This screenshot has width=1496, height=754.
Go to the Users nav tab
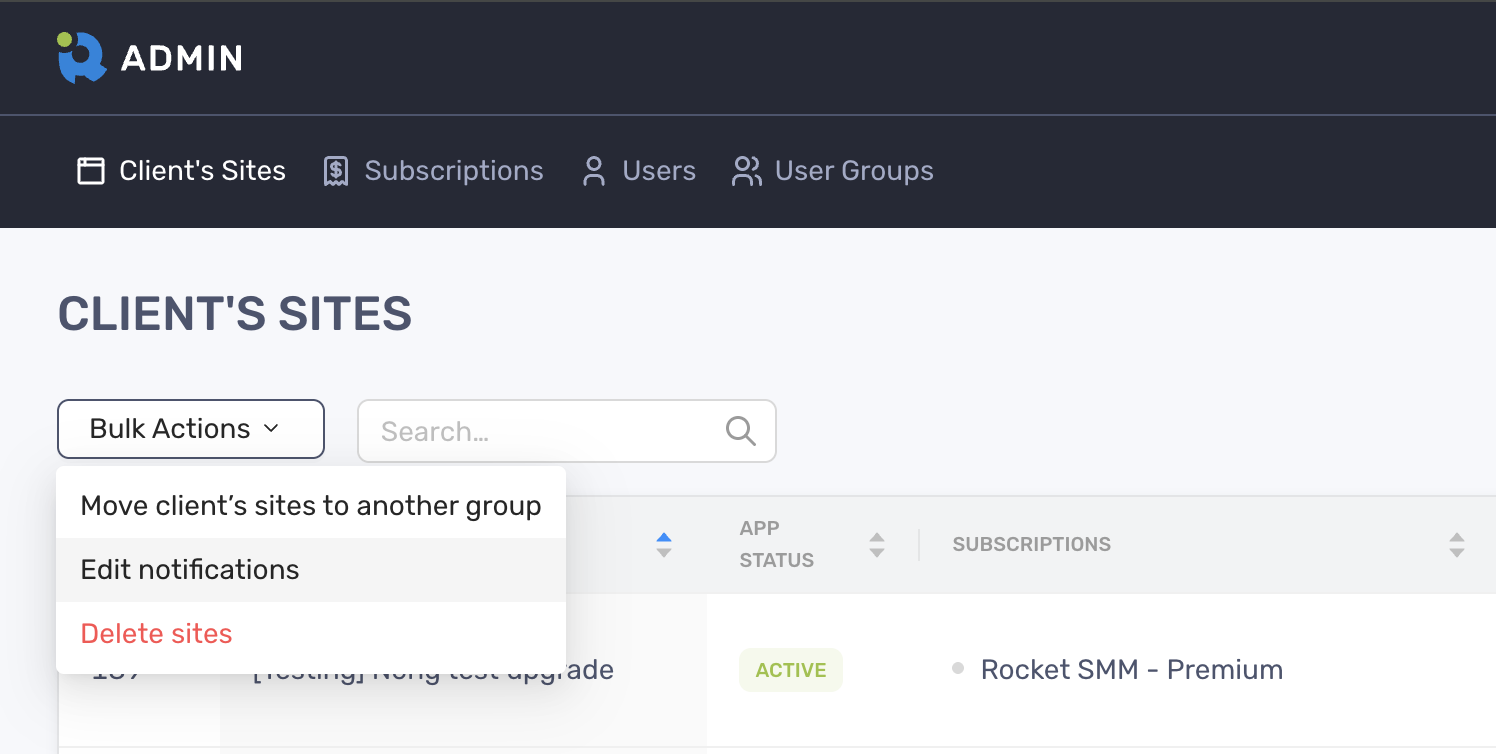(658, 171)
